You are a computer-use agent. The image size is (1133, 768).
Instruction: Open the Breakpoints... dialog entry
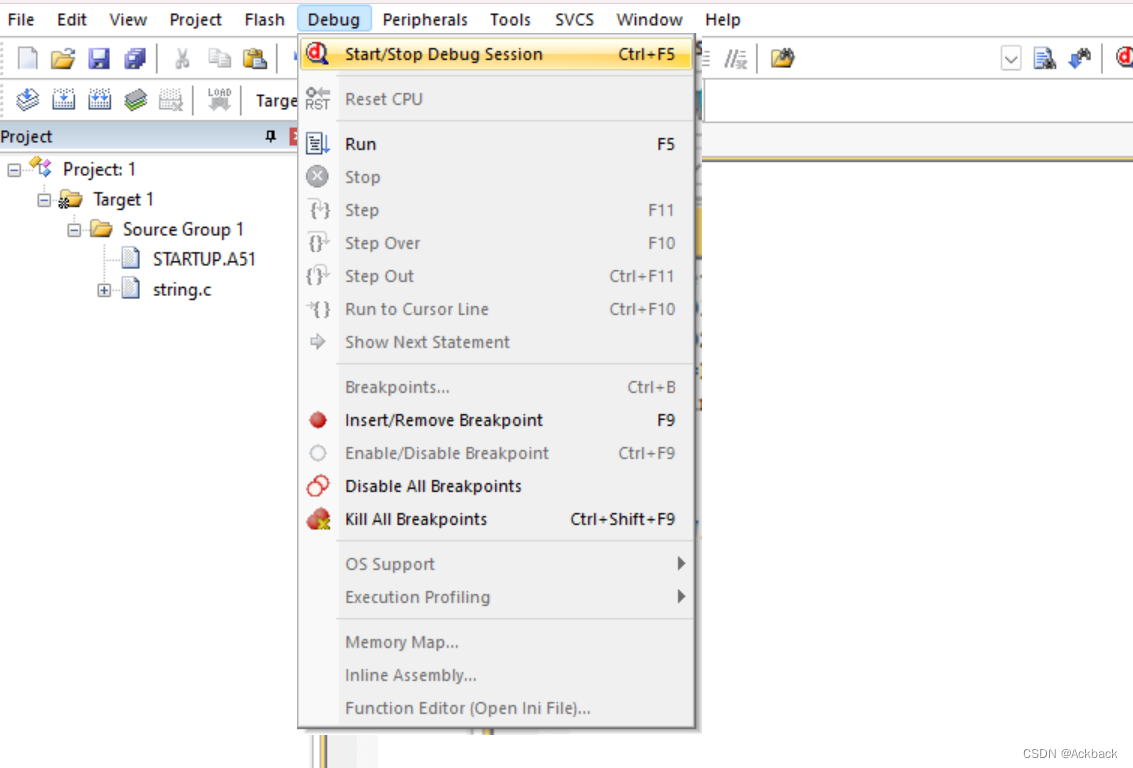[x=496, y=387]
